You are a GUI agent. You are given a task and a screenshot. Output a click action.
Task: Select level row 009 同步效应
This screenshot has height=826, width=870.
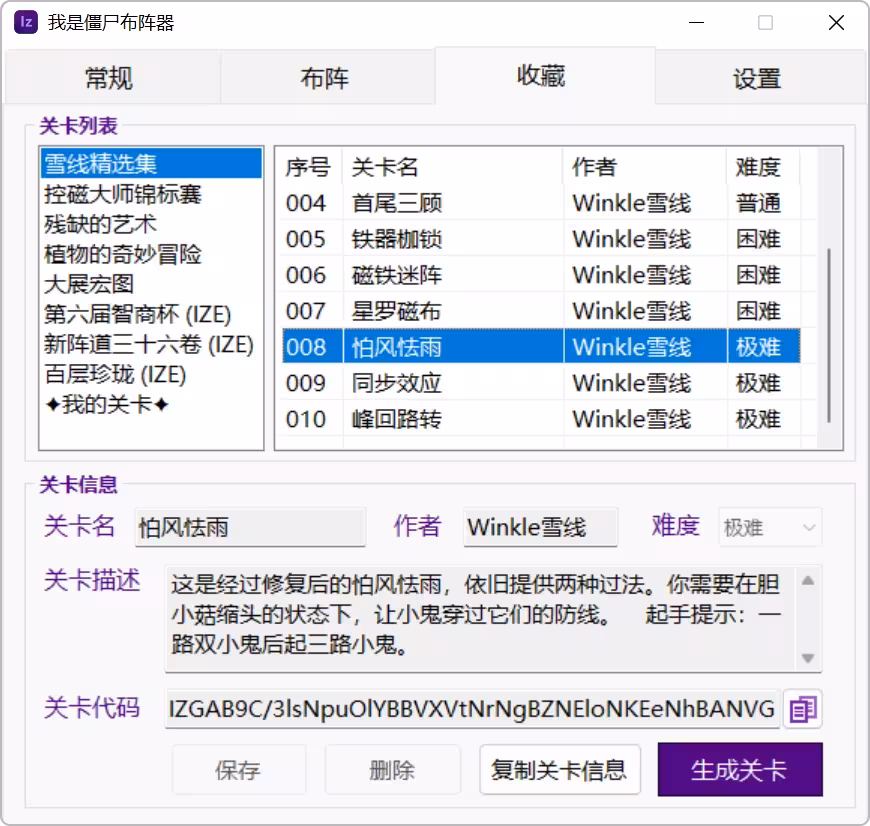tap(541, 383)
